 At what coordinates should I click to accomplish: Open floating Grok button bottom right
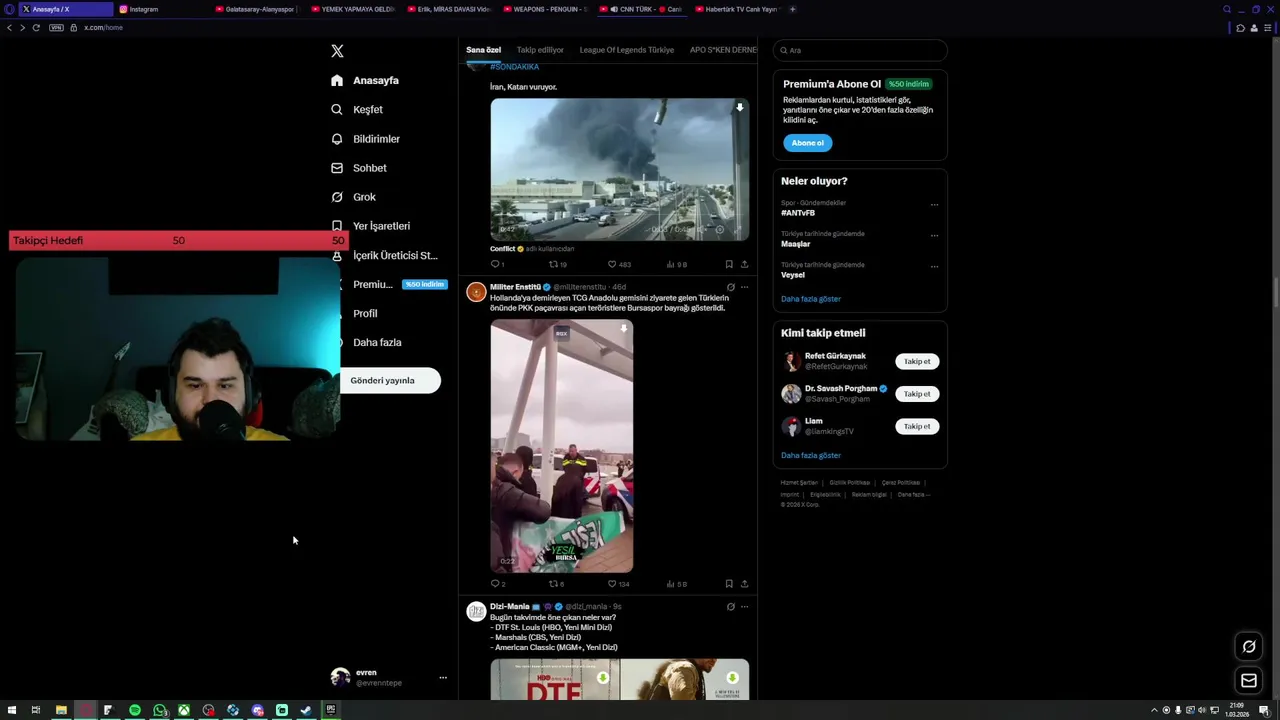pyautogui.click(x=1249, y=647)
